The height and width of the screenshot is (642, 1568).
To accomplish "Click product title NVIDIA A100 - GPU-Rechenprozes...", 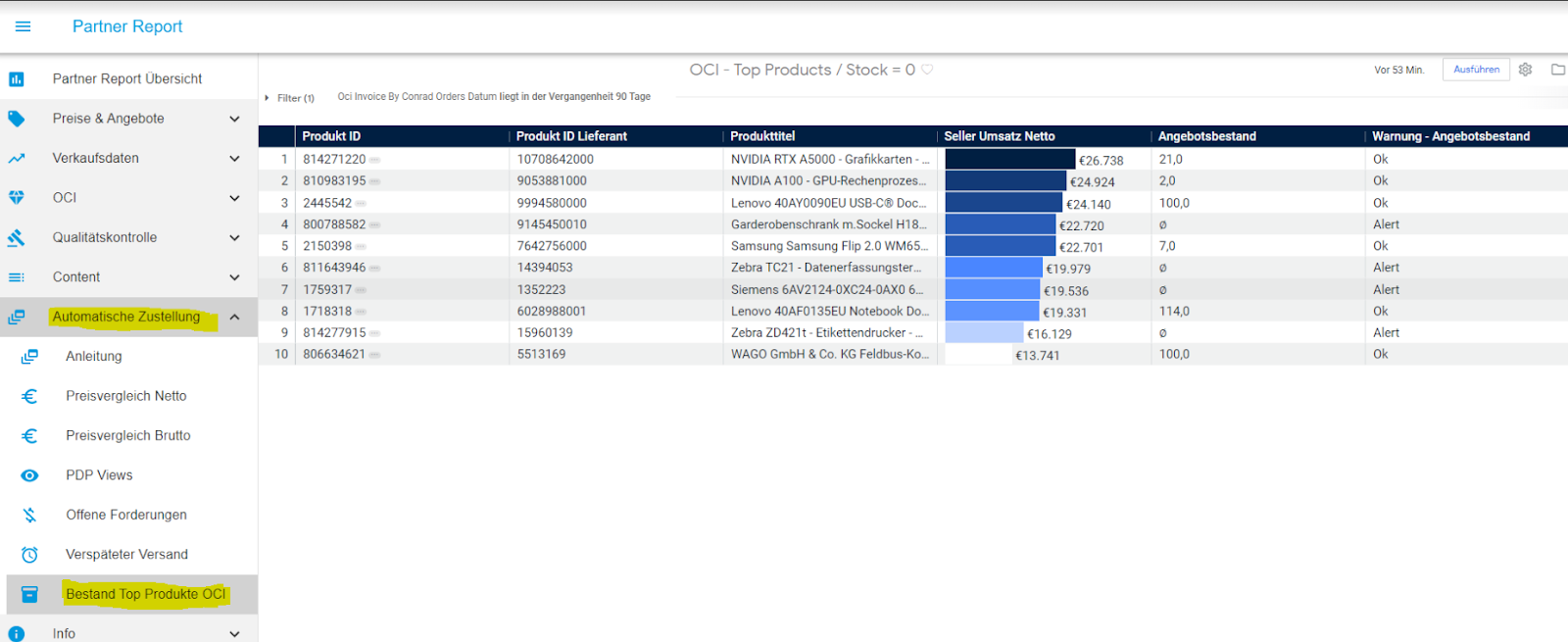I will pos(828,181).
